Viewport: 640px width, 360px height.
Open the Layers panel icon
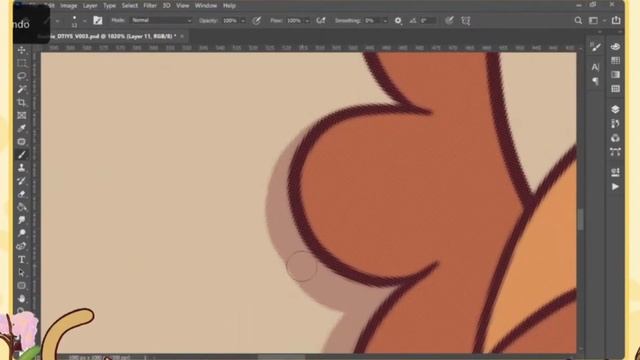(x=615, y=109)
